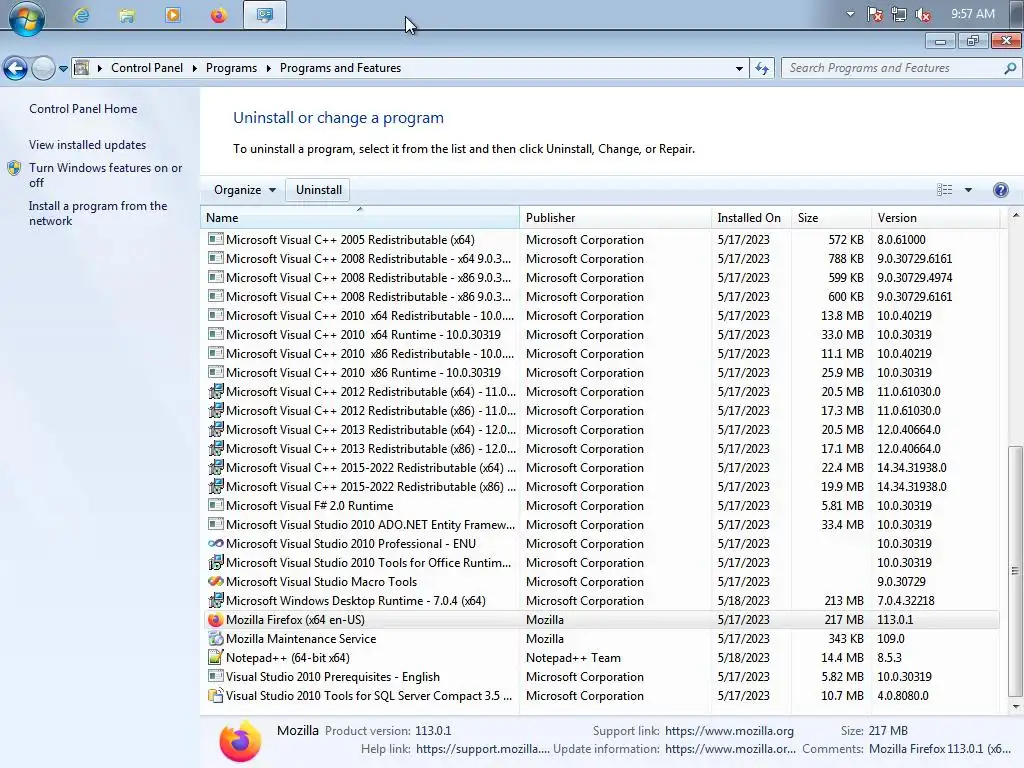1024x768 pixels.
Task: Click Visual Studio 2010 Prerequisites - English icon
Action: [216, 677]
